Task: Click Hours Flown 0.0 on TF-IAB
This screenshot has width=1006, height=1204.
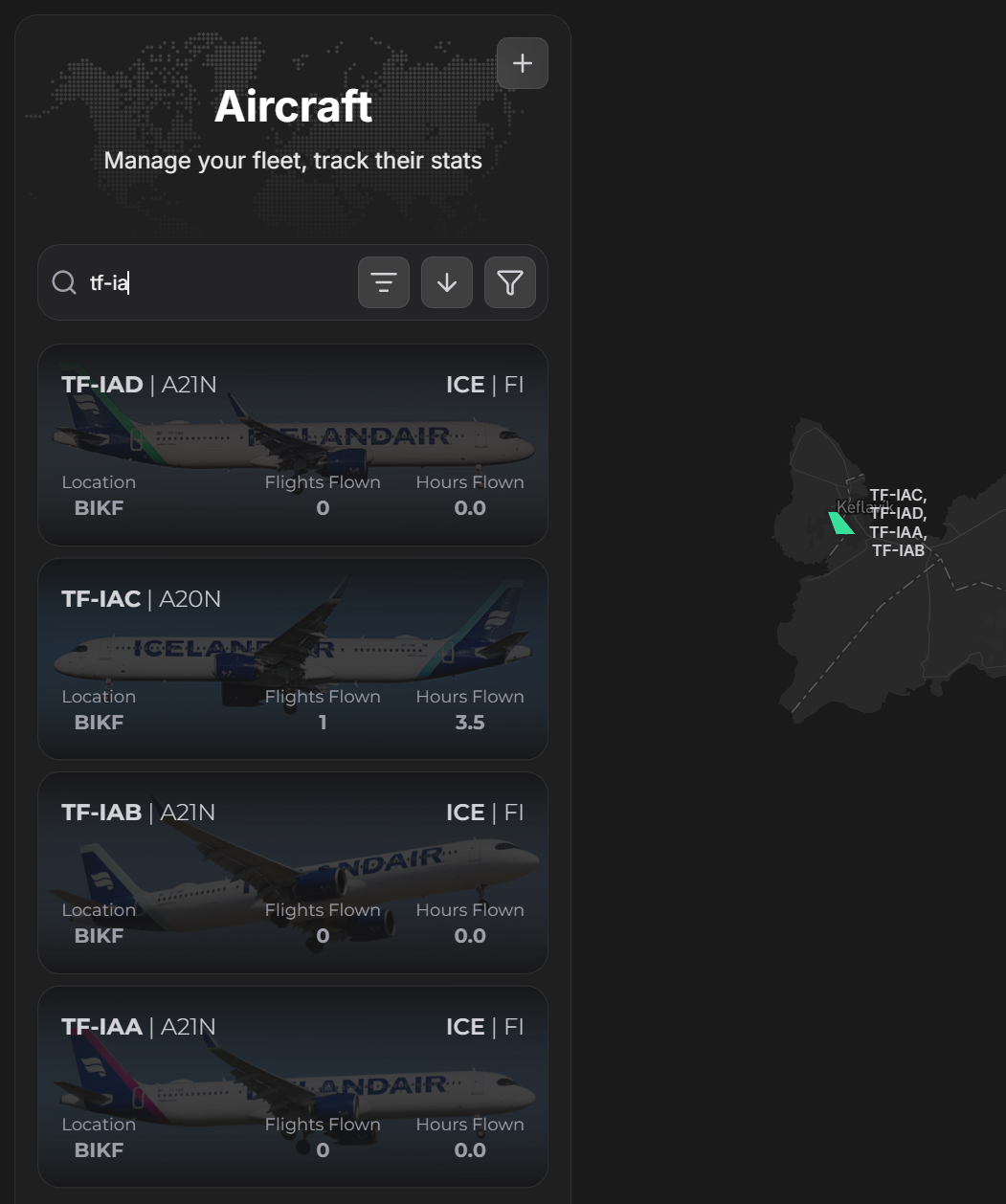Action: [x=470, y=936]
